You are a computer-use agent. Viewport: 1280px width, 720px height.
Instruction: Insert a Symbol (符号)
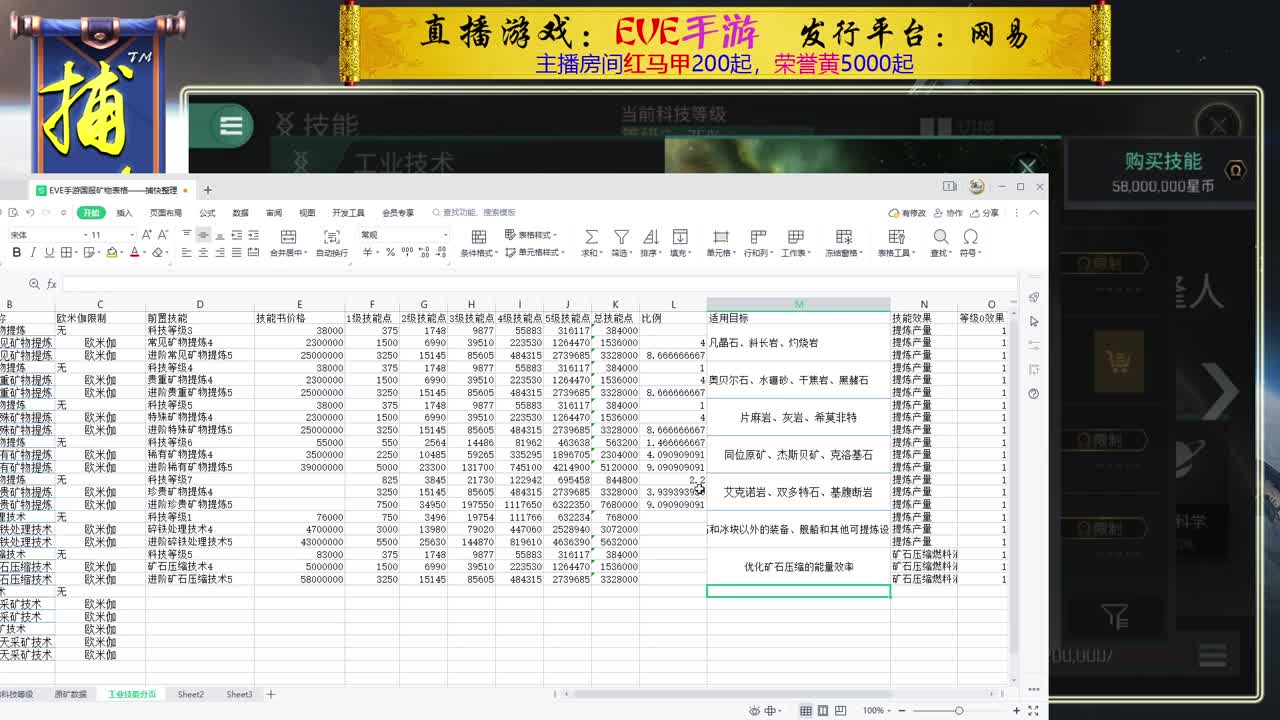pyautogui.click(x=972, y=240)
